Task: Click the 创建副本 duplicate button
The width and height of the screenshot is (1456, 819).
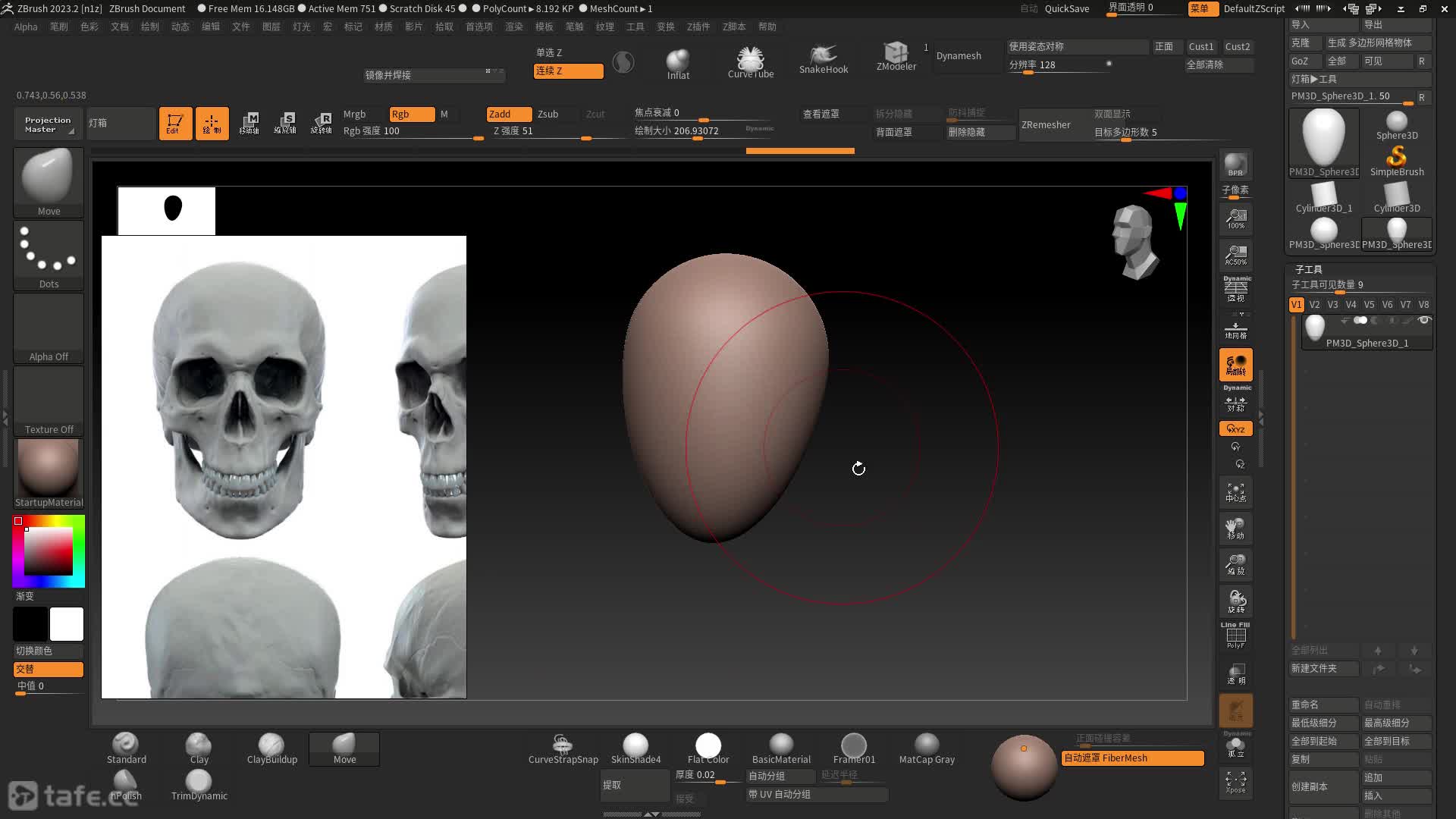Action: click(1323, 786)
